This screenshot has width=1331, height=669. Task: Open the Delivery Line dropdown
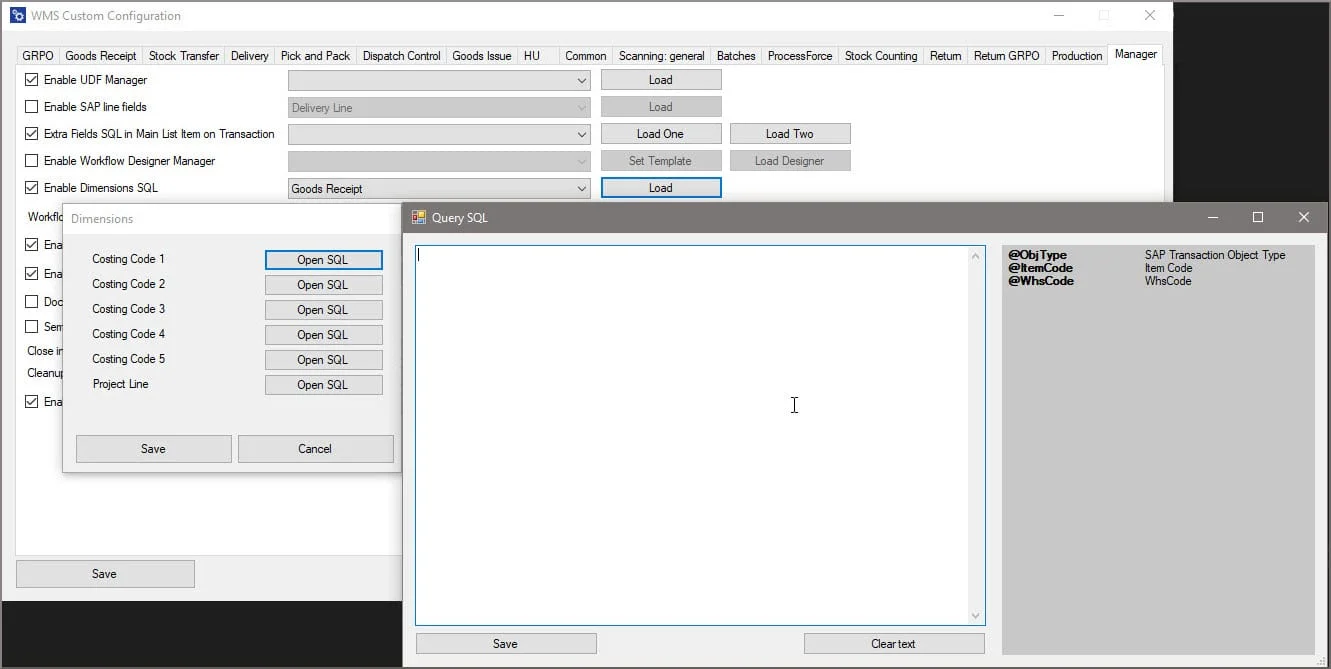pos(439,107)
